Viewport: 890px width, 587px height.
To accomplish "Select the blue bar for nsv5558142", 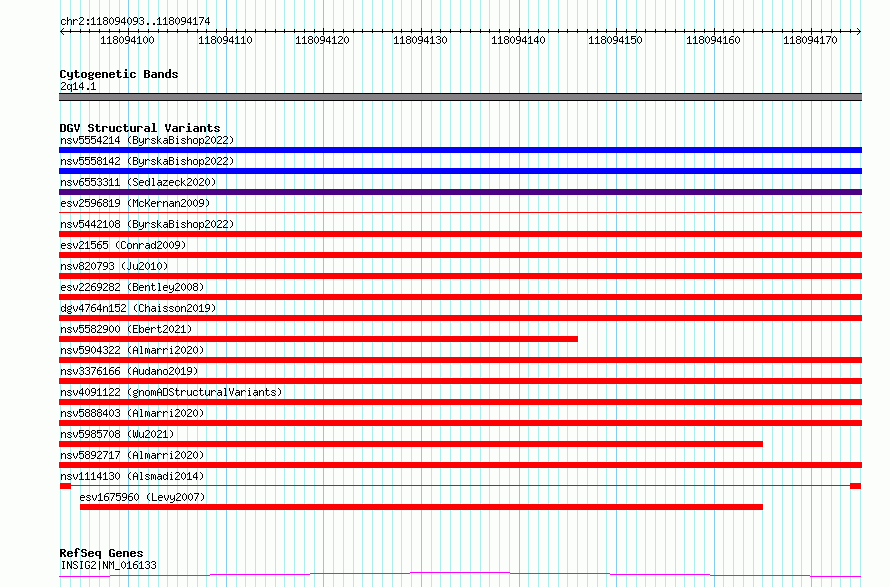I will pyautogui.click(x=460, y=171).
